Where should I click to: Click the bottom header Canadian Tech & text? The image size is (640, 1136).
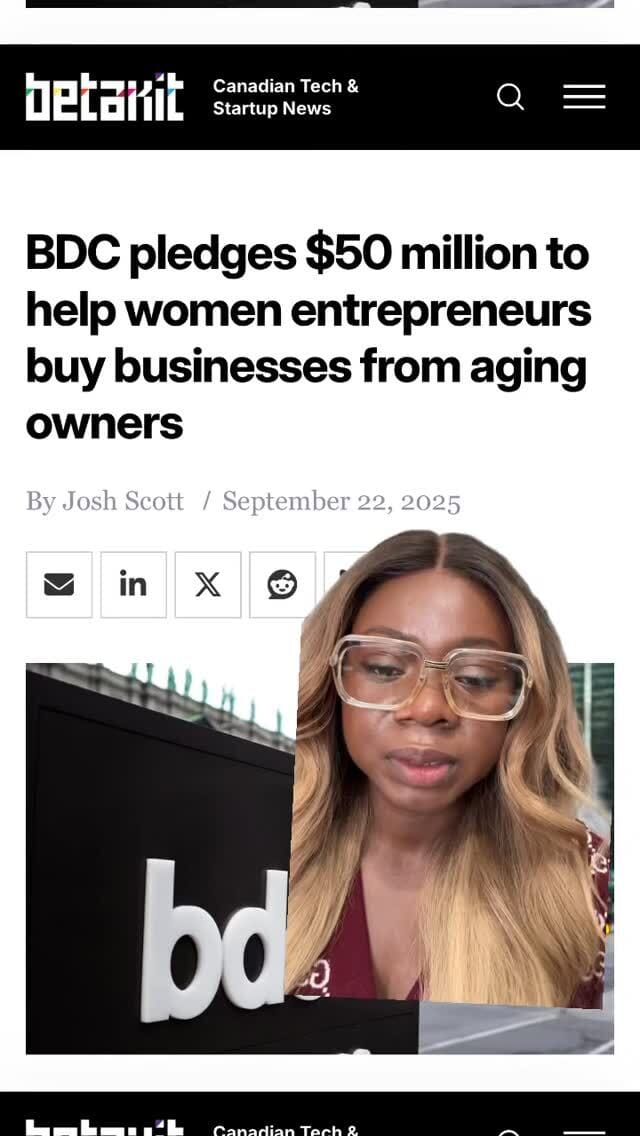286,1129
